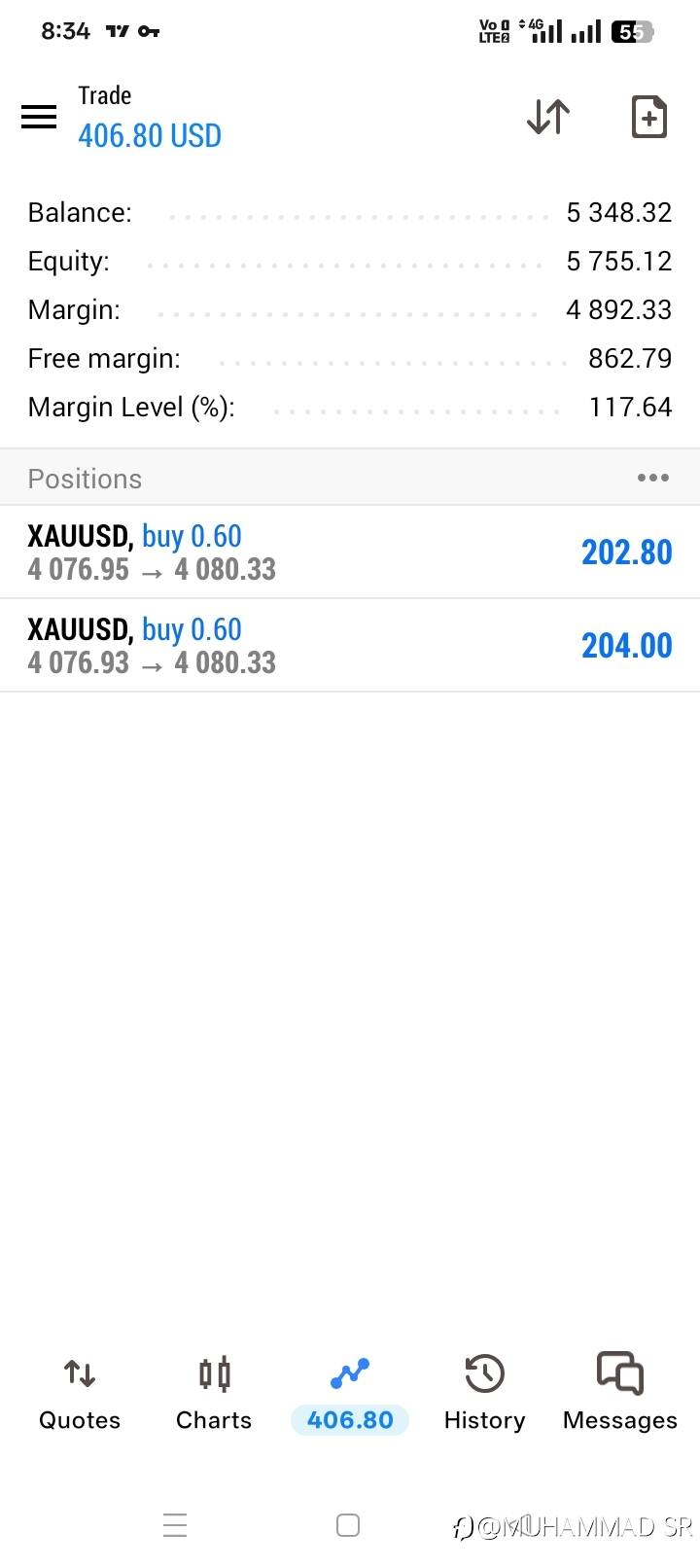700x1568 pixels.
Task: Expand XAUUSD position opened at 4 076.95
Action: (x=350, y=552)
